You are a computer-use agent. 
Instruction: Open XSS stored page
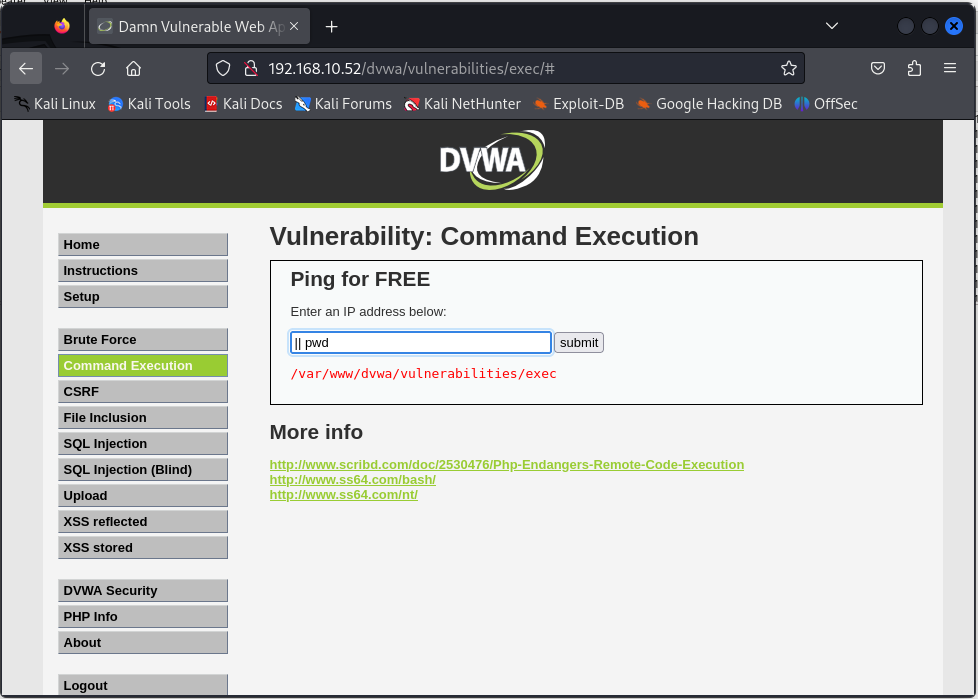click(x=143, y=547)
